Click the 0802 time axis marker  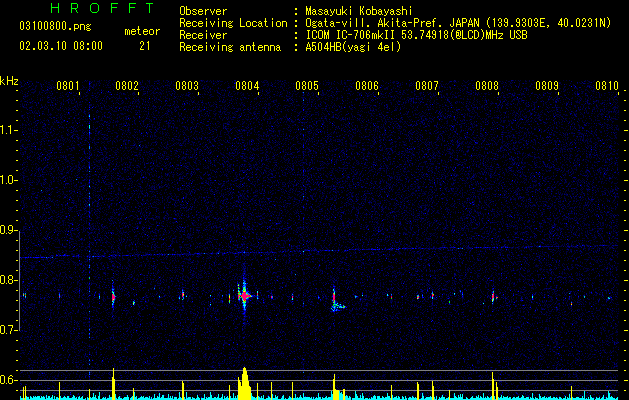pos(127,86)
